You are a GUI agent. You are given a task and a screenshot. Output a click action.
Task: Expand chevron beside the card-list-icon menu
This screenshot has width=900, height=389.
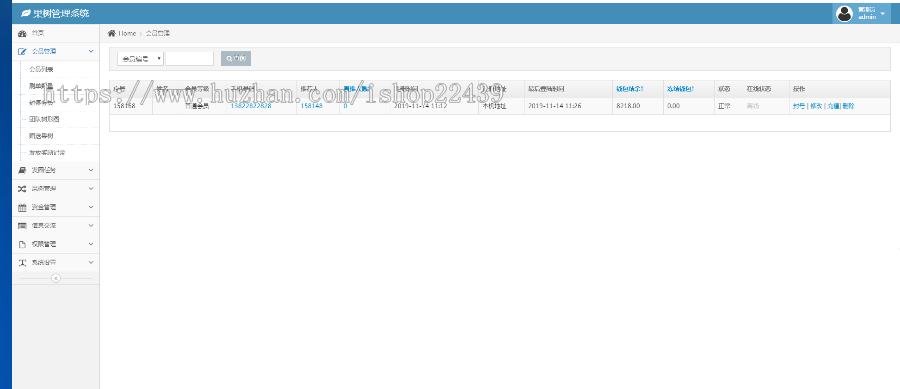click(91, 225)
